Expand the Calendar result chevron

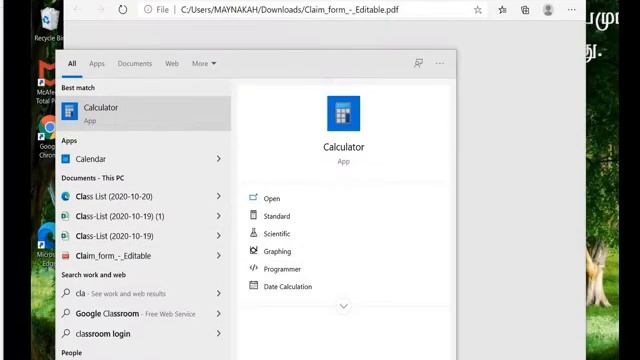point(219,159)
